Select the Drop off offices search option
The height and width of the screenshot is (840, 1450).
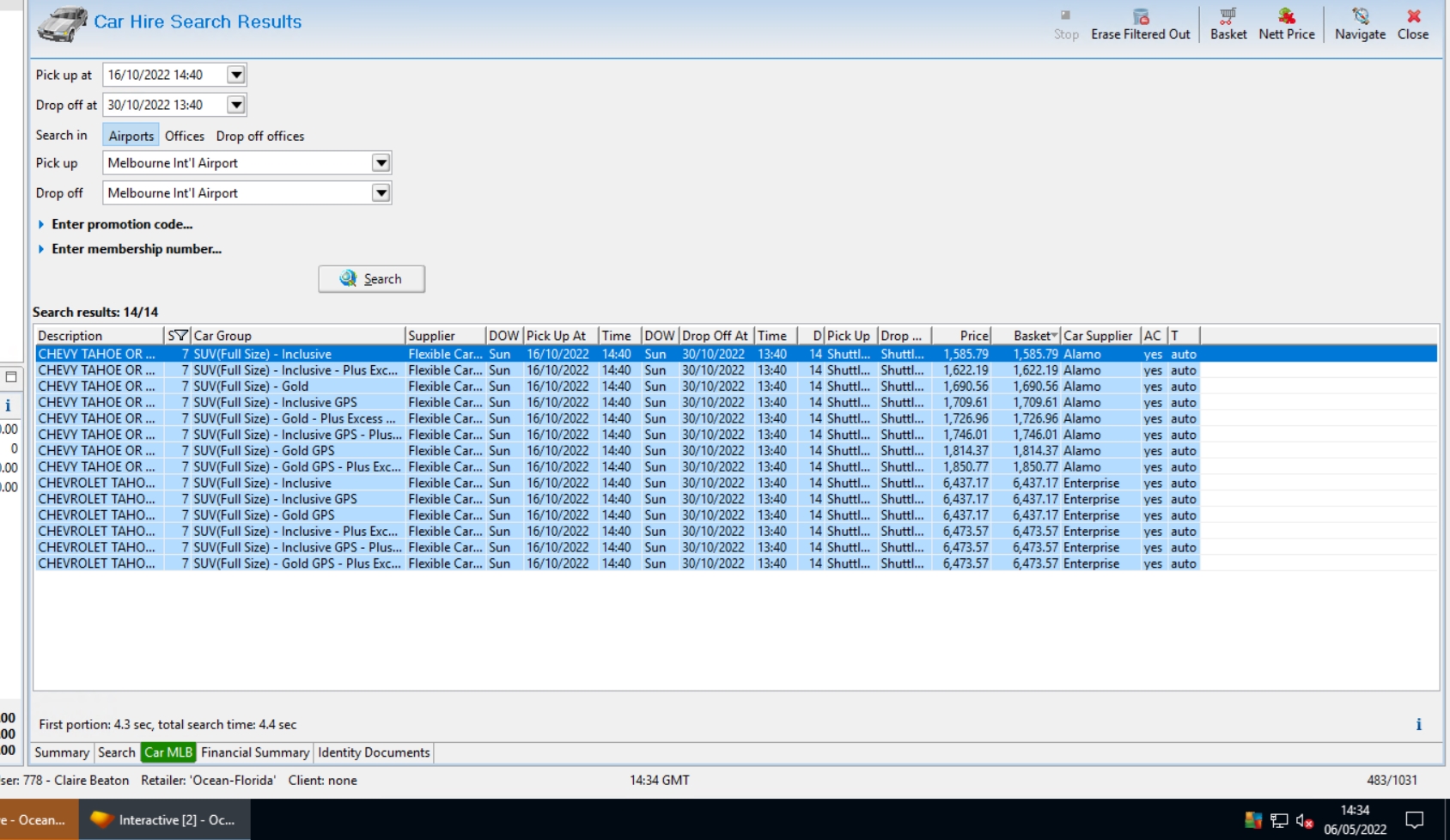[x=260, y=136]
